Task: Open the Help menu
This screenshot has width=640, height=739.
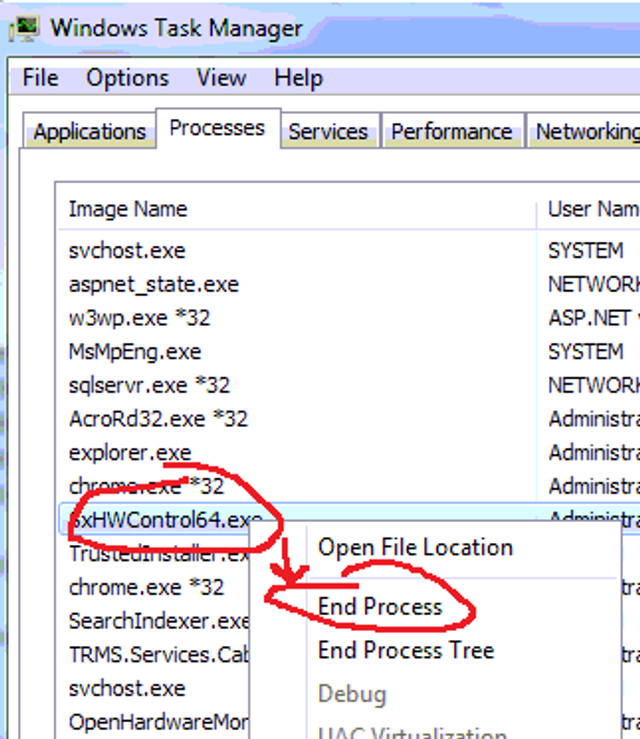Action: (x=298, y=78)
